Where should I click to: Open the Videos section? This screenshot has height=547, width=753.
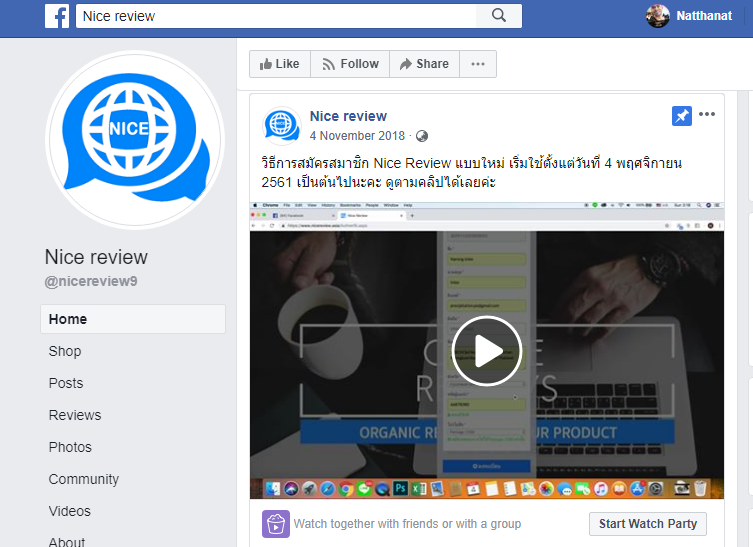(70, 511)
